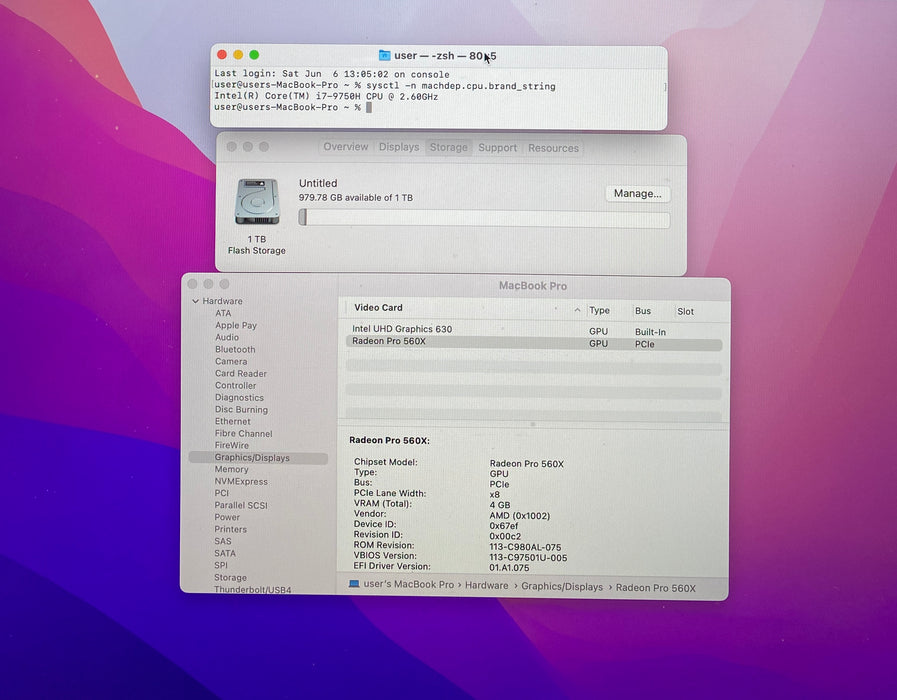897x700 pixels.
Task: Select Apple Pay in the sidebar
Action: [236, 325]
